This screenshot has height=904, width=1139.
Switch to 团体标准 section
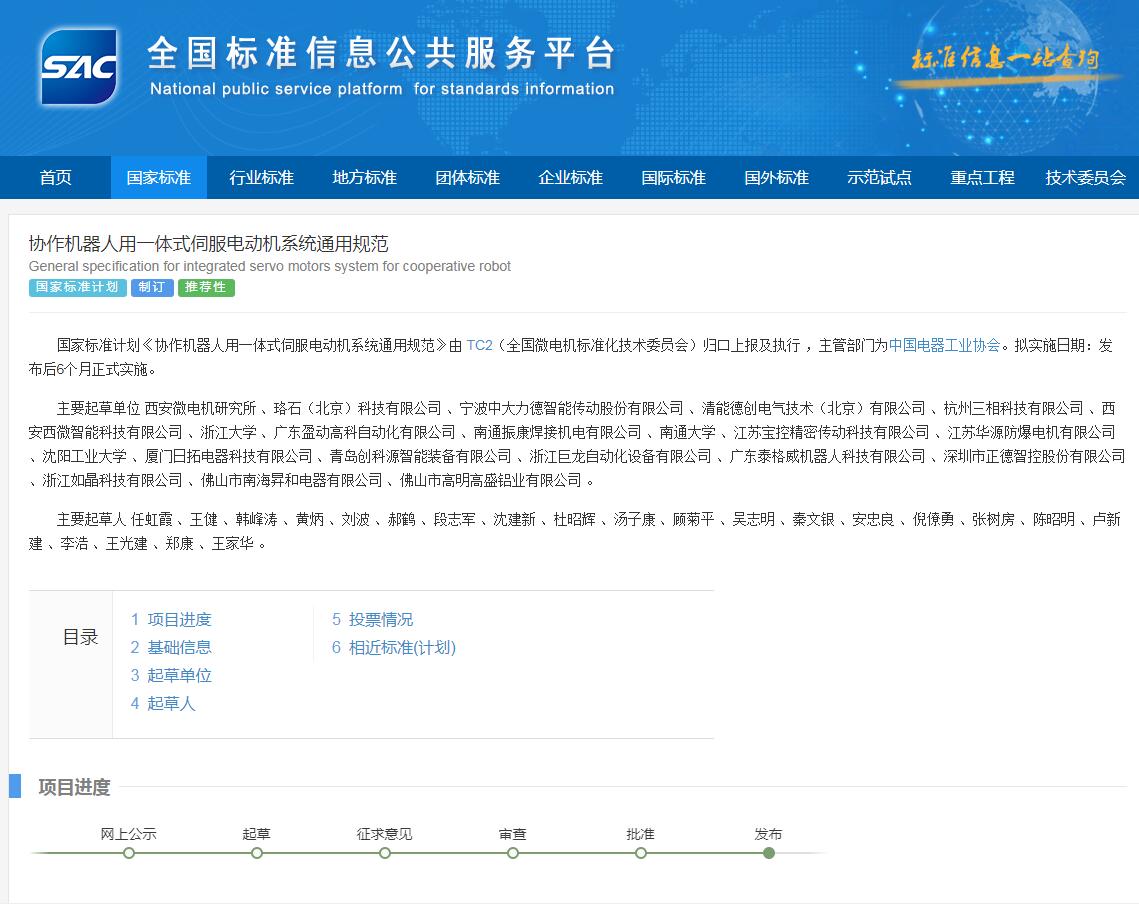pos(467,178)
